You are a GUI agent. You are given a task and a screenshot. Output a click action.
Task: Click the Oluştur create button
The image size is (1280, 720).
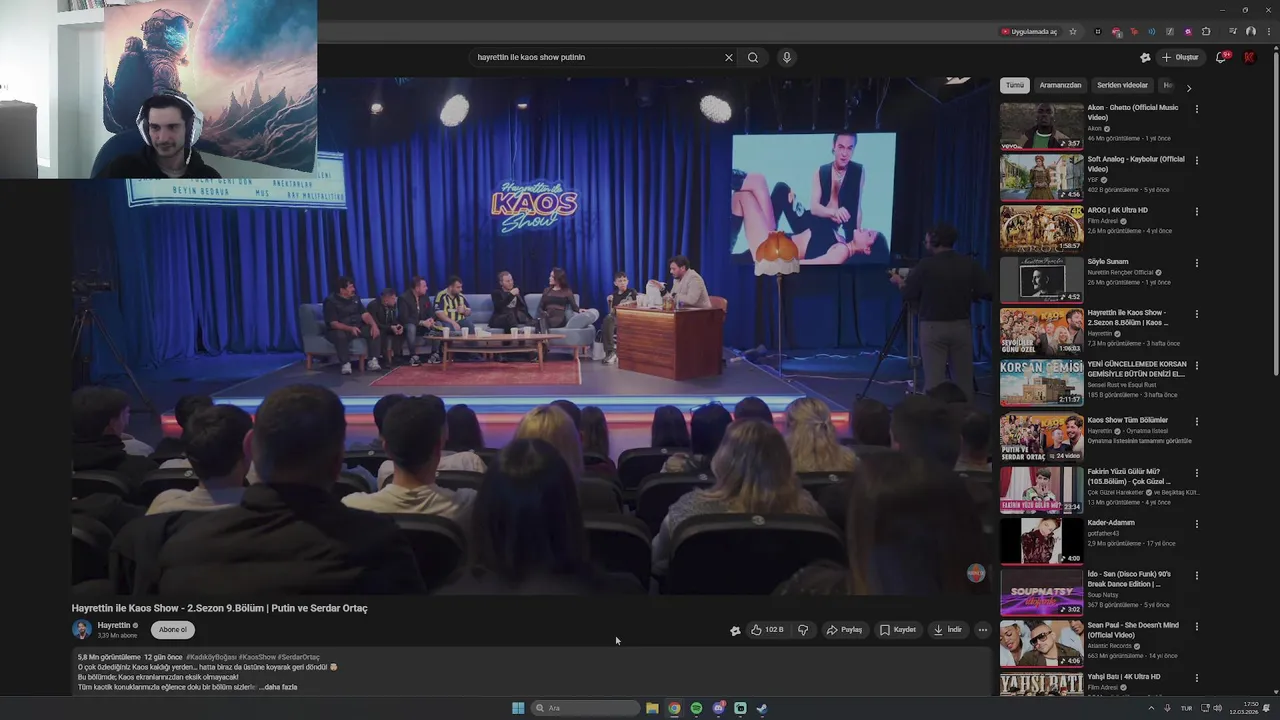[1180, 57]
